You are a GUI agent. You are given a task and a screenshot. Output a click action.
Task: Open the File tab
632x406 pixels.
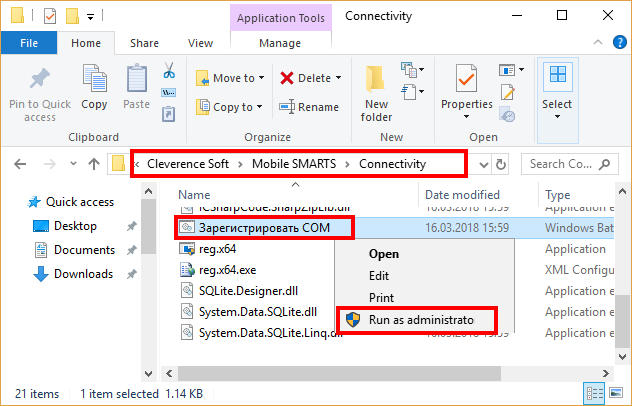click(29, 43)
